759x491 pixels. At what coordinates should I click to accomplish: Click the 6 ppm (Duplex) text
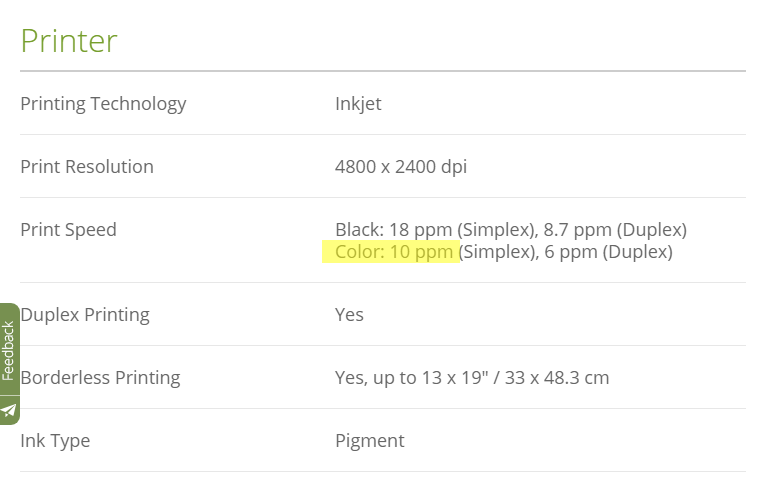[x=608, y=252]
